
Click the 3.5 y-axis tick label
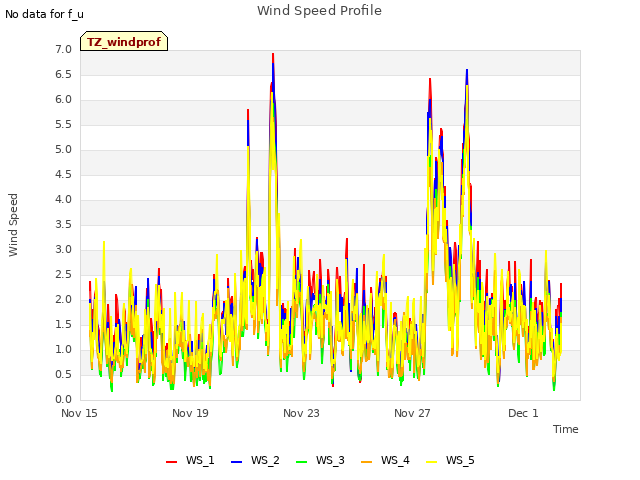tap(63, 224)
